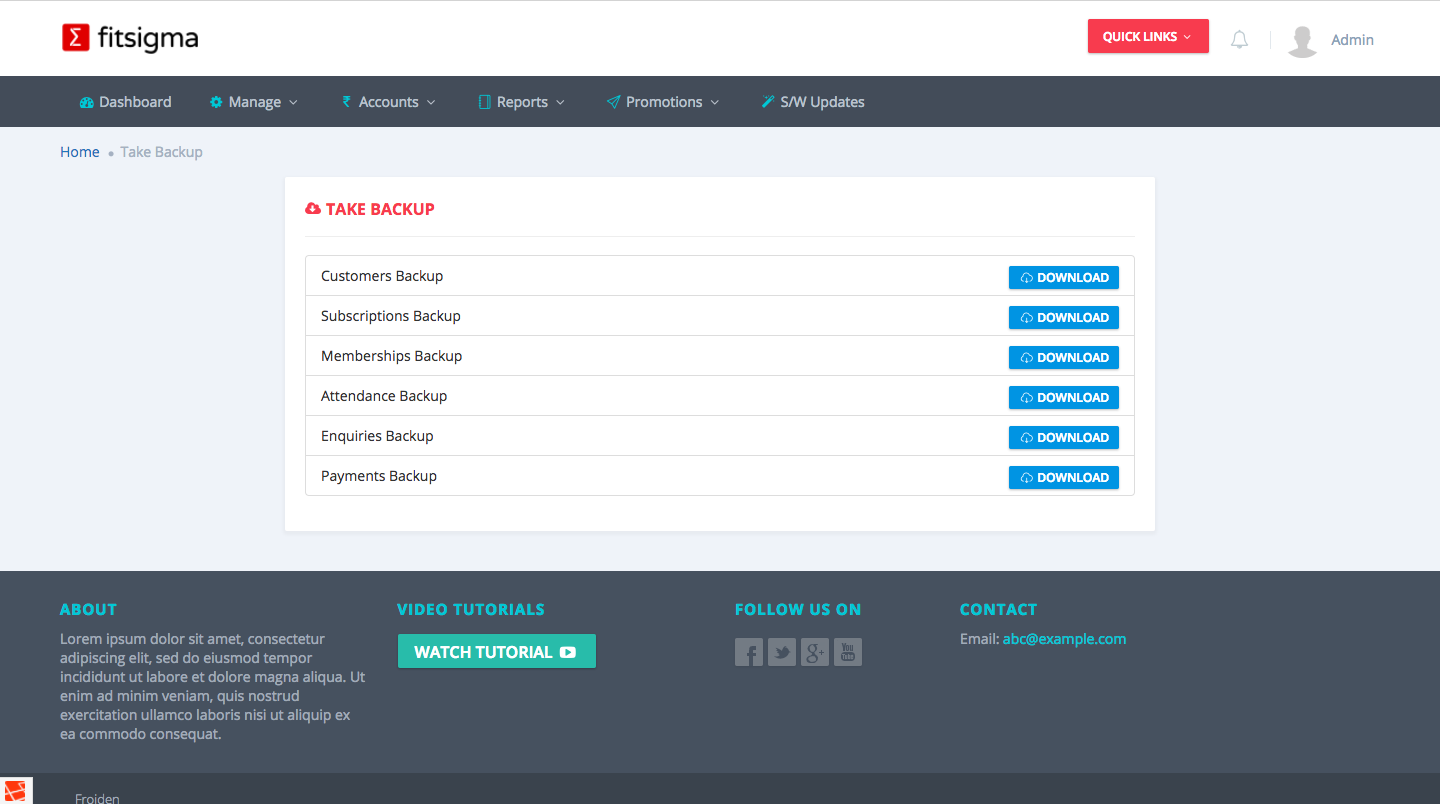Viewport: 1440px width, 804px height.
Task: Download the Payments Backup
Action: point(1063,478)
